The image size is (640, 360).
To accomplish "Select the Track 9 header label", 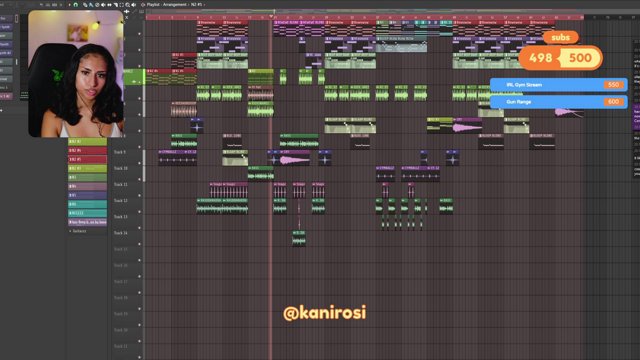I will pos(120,152).
